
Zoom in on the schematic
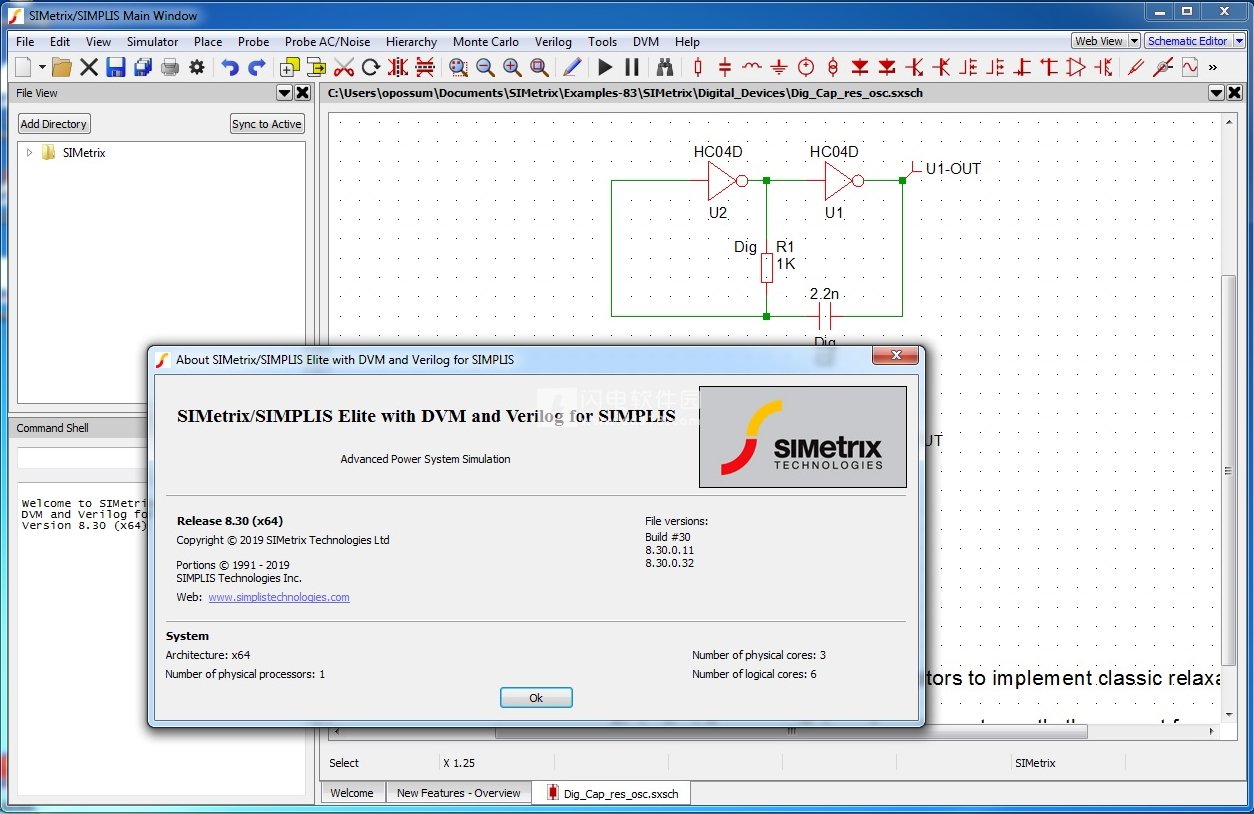512,67
